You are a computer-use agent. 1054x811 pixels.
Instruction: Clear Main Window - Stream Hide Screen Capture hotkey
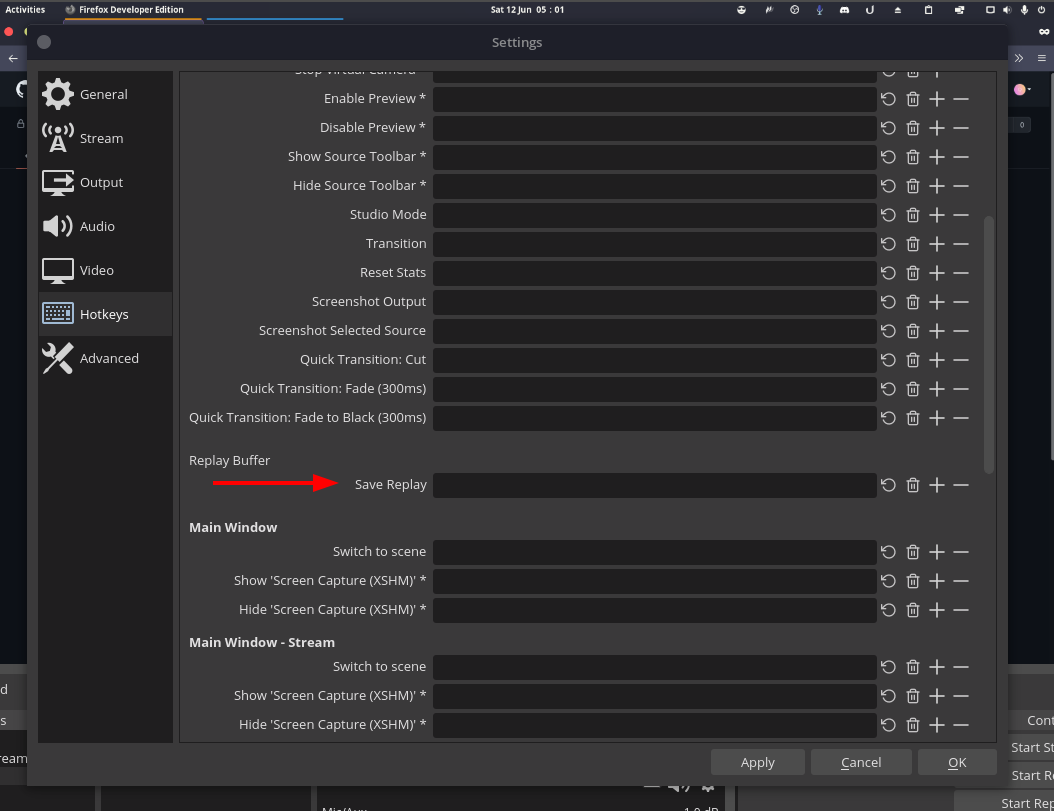(913, 725)
